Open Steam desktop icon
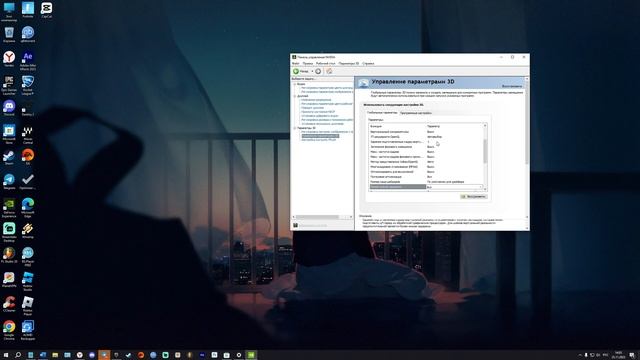The image size is (640, 360). point(9,157)
